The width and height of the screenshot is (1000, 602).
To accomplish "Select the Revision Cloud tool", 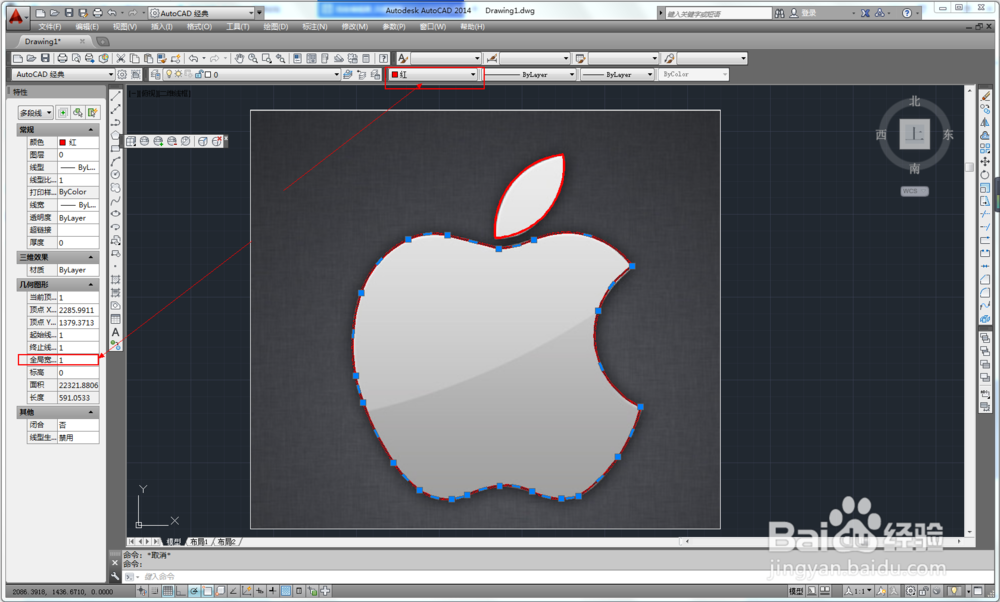I will pyautogui.click(x=115, y=187).
